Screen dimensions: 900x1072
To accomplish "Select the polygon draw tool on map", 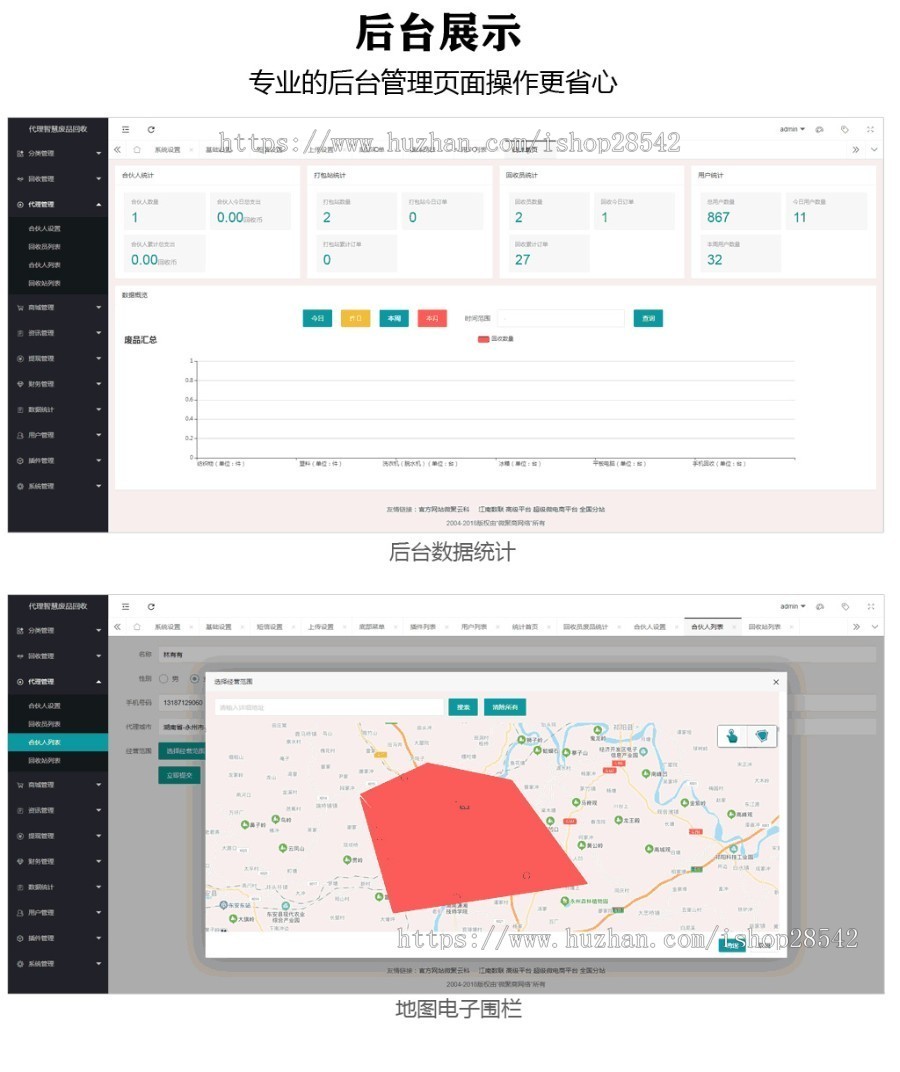I will [x=763, y=736].
